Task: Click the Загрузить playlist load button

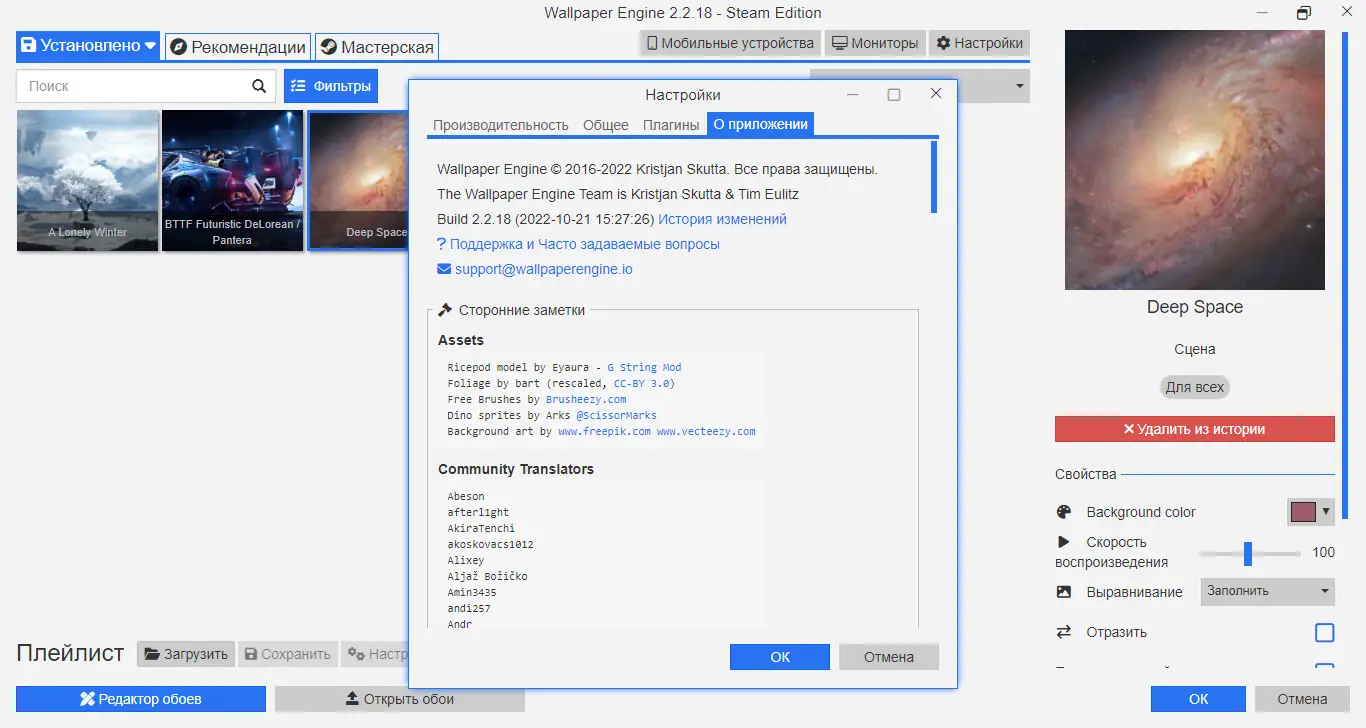Action: pos(186,654)
